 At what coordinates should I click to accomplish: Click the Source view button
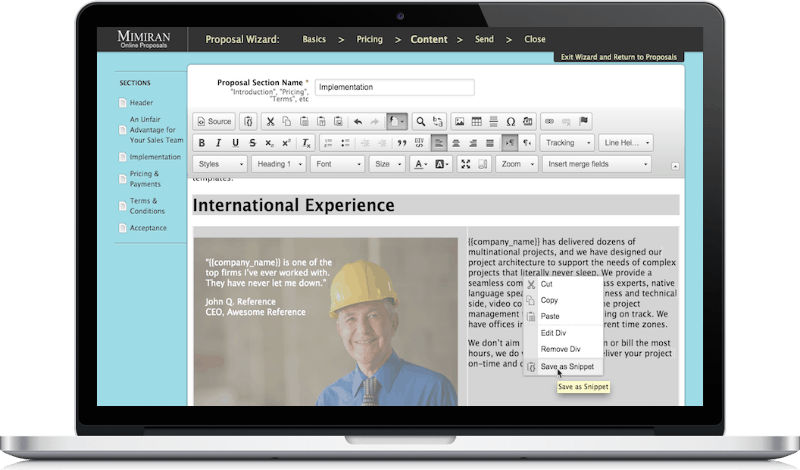[214, 121]
